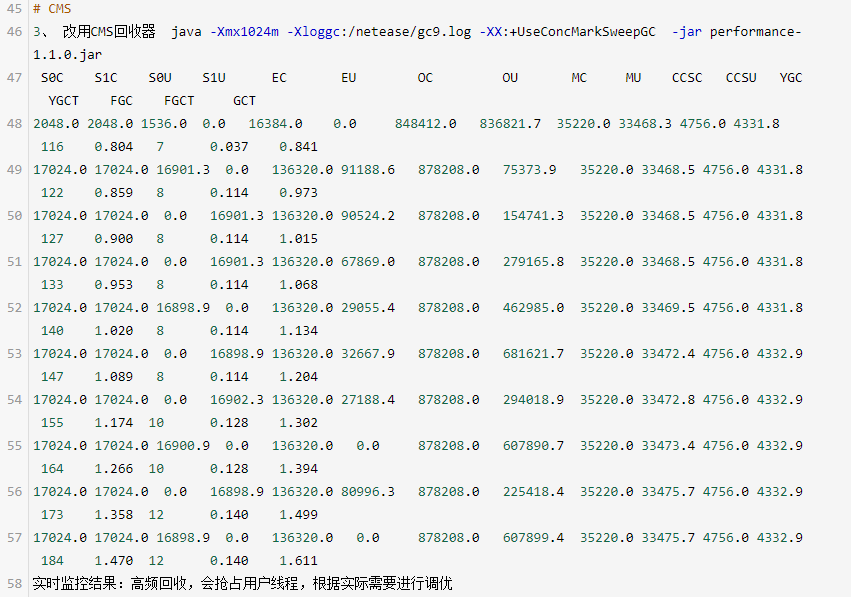Click the value '607890.7' on line 55
Image resolution: width=851 pixels, height=597 pixels.
[x=533, y=446]
